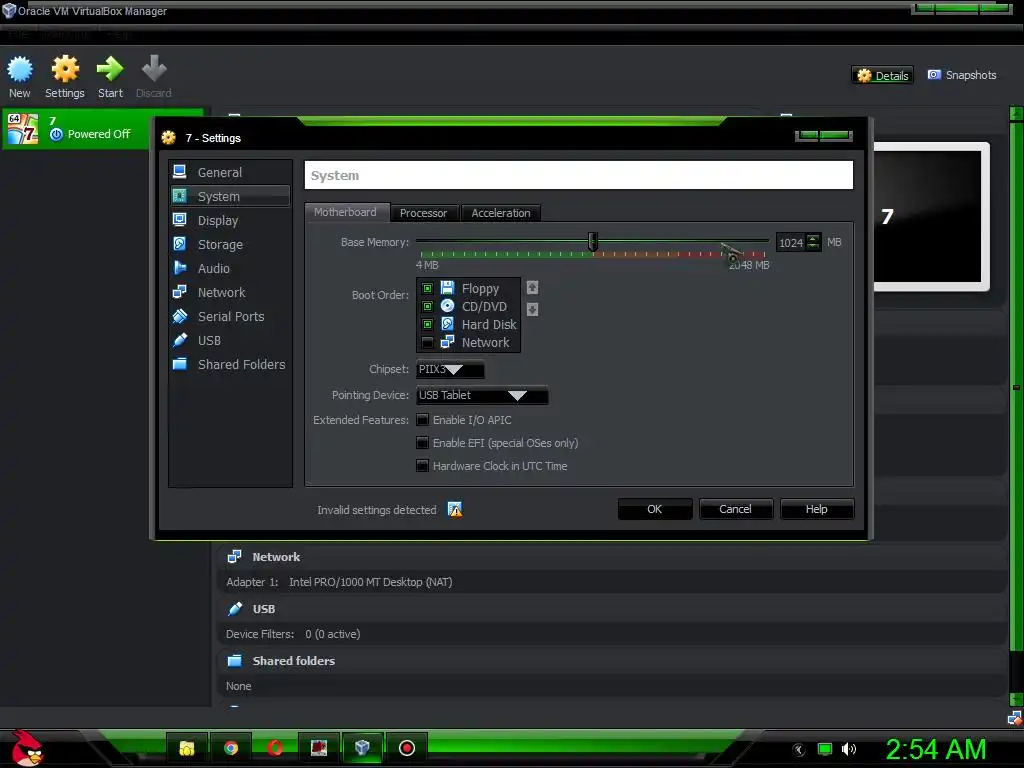Open Opera from the taskbar

274,748
